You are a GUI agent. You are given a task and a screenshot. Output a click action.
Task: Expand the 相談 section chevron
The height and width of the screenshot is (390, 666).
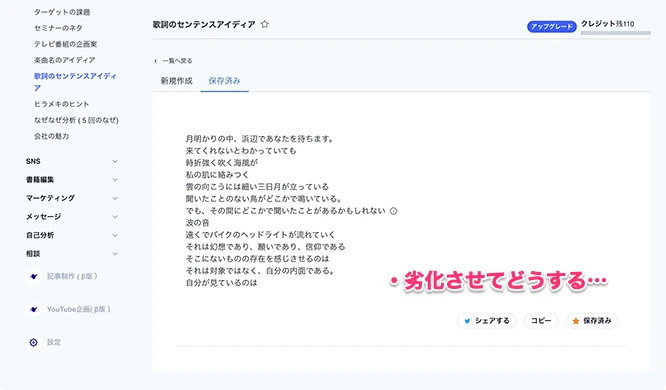point(115,254)
